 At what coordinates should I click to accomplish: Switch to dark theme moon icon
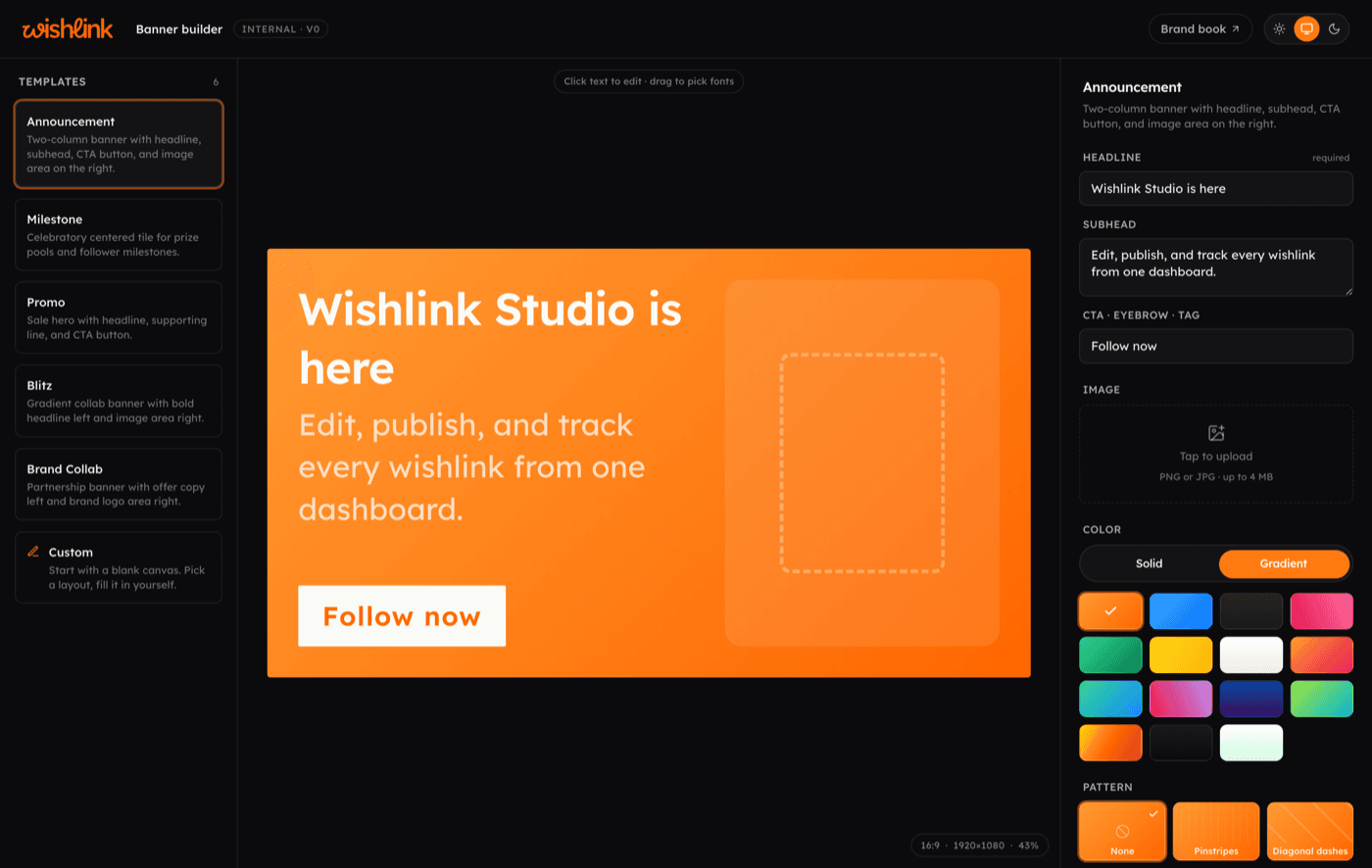[x=1334, y=29]
